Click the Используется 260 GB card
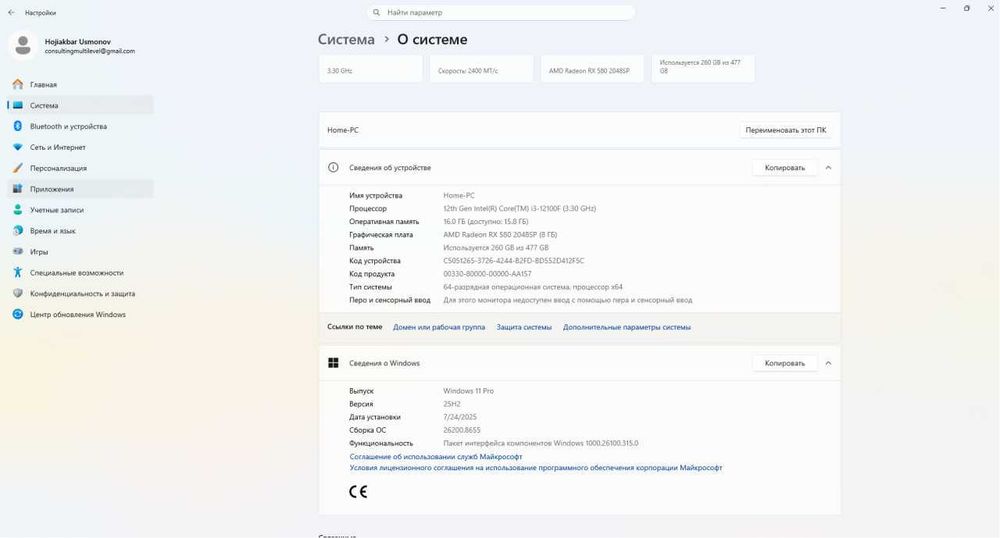1000x538 pixels. coord(703,69)
